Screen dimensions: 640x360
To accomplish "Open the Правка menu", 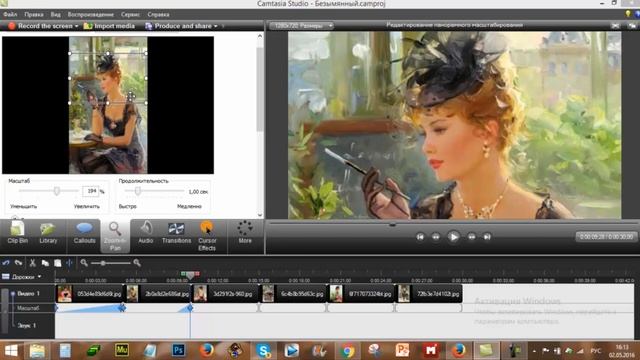I will (x=34, y=14).
